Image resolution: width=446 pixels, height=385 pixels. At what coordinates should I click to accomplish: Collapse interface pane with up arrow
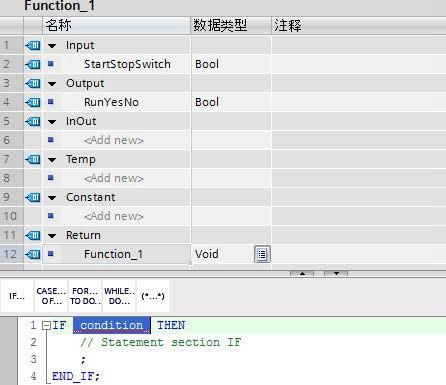302,273
